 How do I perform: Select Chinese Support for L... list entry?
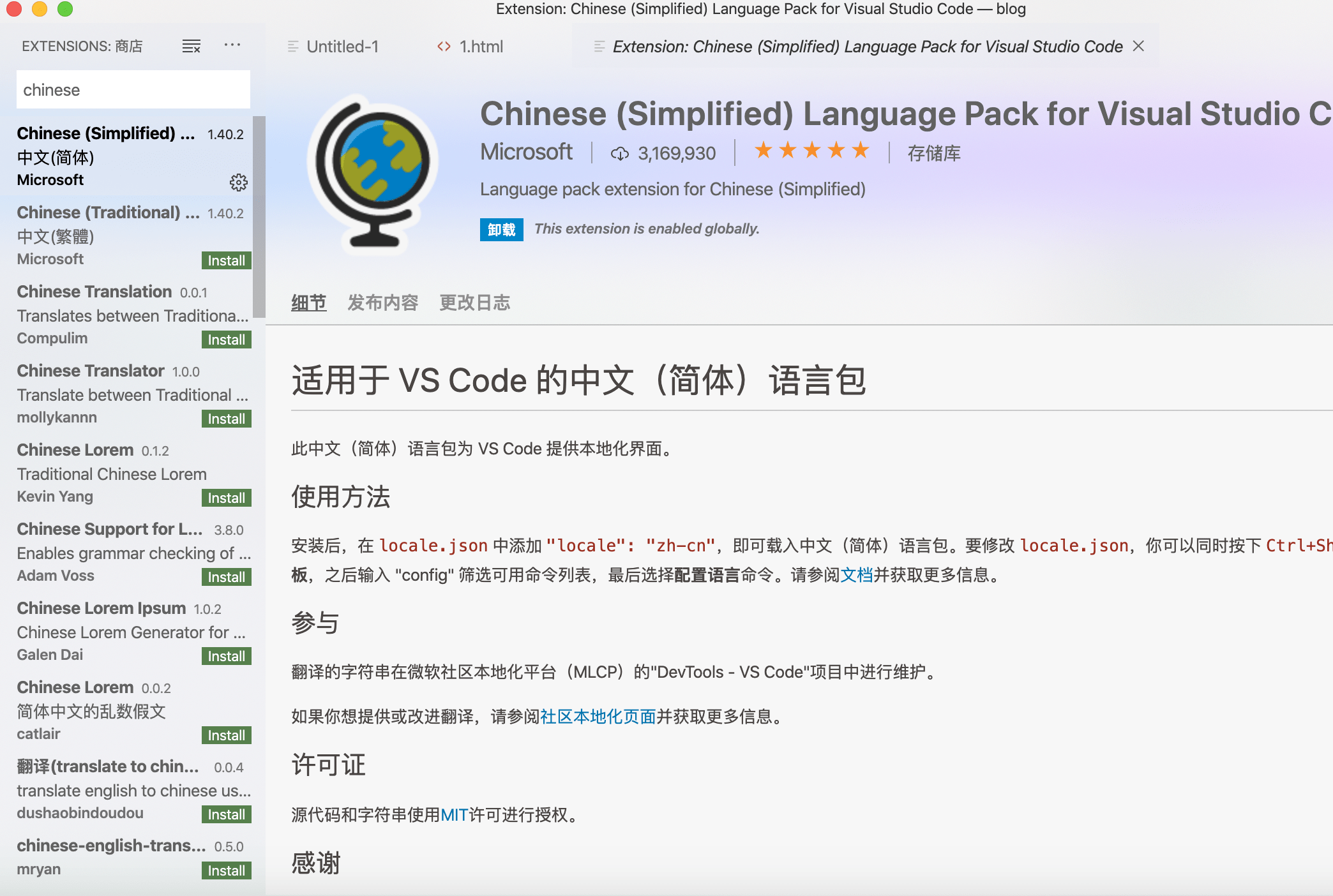point(126,552)
